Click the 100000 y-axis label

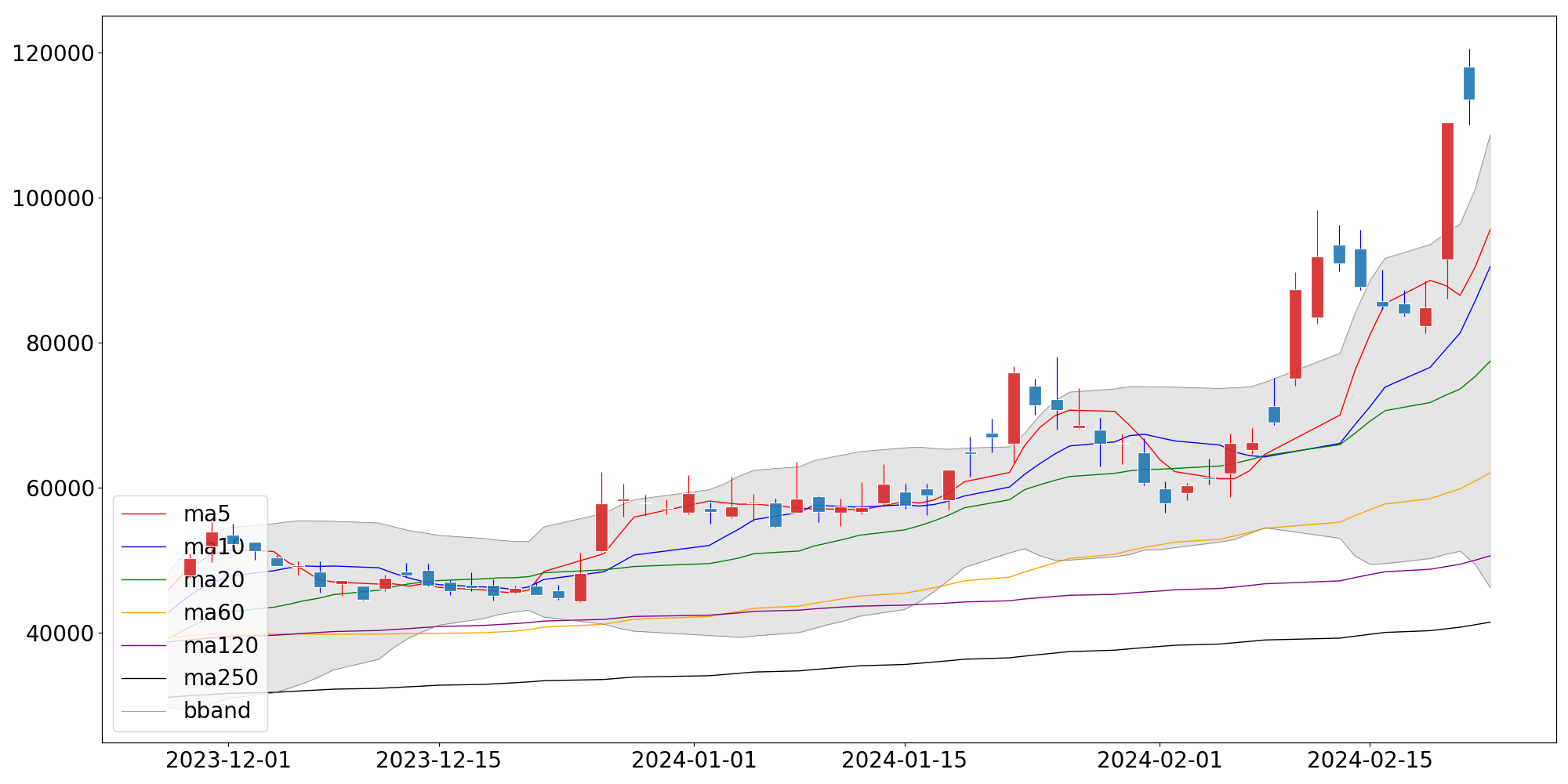pyautogui.click(x=53, y=198)
